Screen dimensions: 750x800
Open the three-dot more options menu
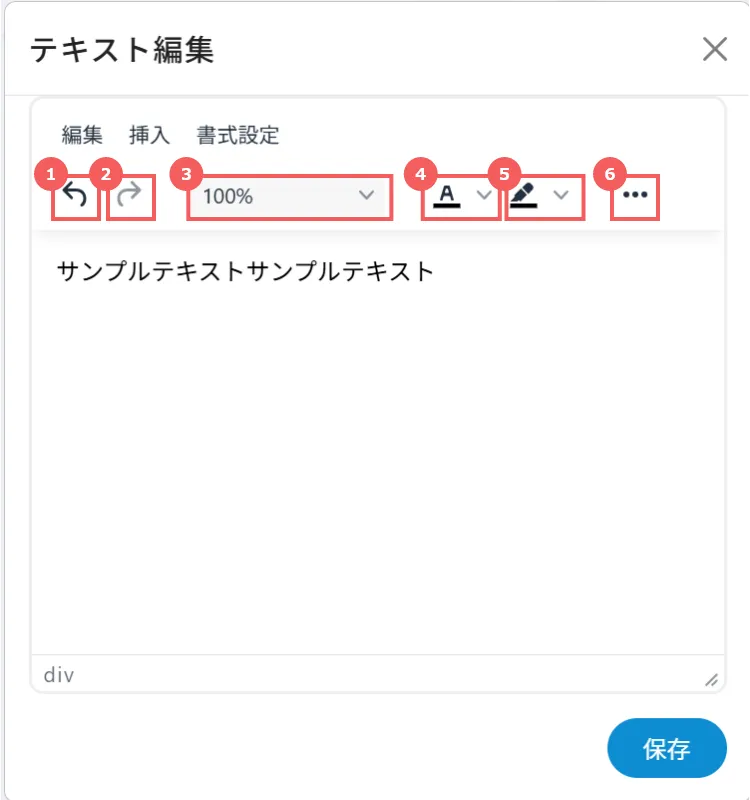click(x=635, y=196)
